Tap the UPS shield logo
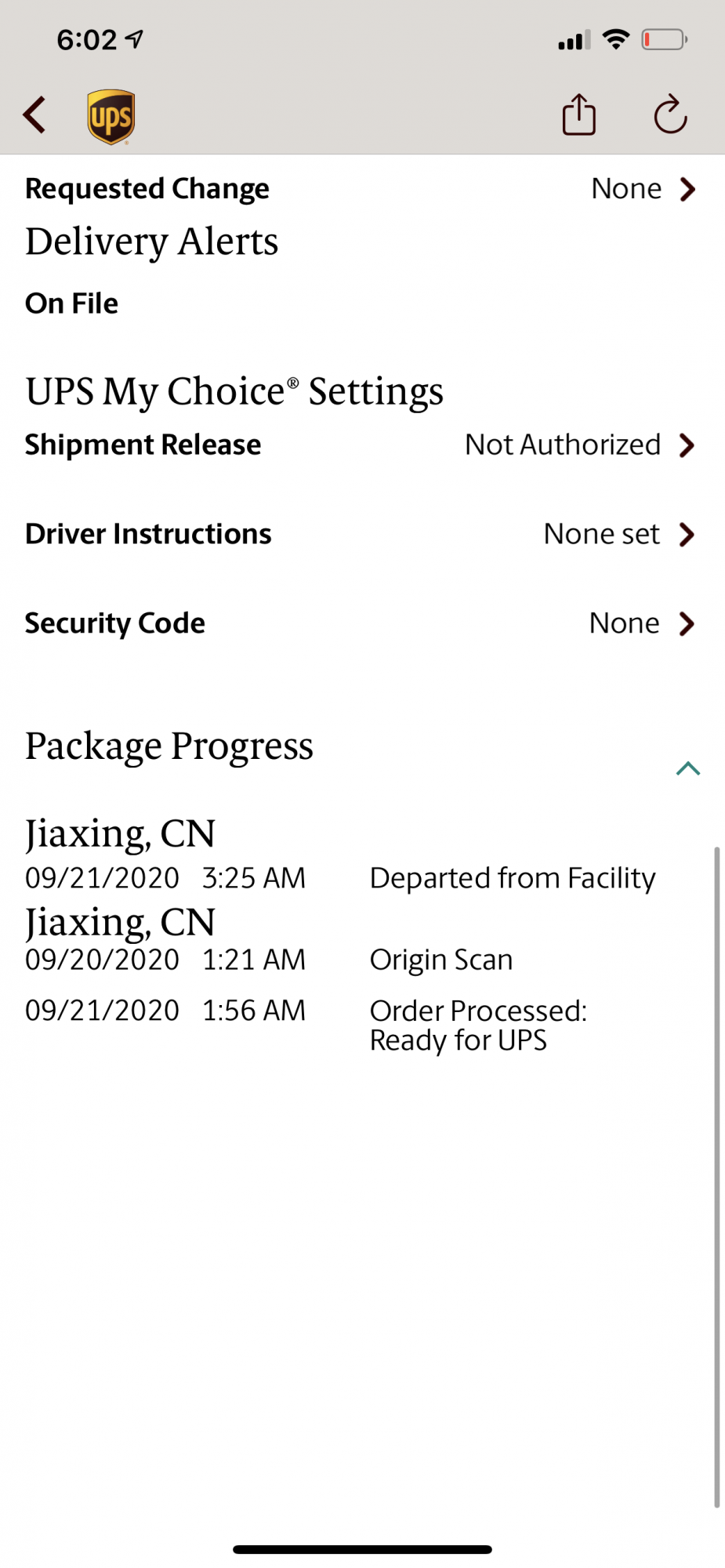This screenshot has width=725, height=1568. tap(111, 117)
